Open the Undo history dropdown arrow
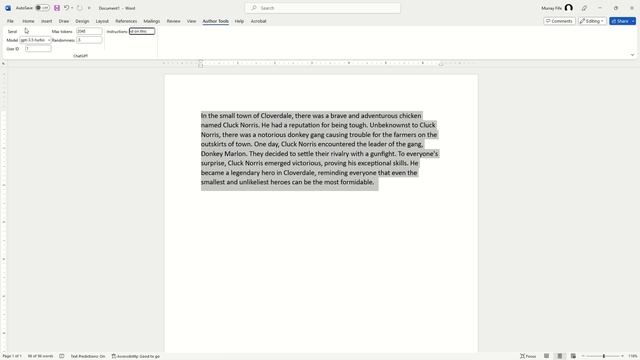Viewport: 640px width, 360px height. click(x=72, y=8)
